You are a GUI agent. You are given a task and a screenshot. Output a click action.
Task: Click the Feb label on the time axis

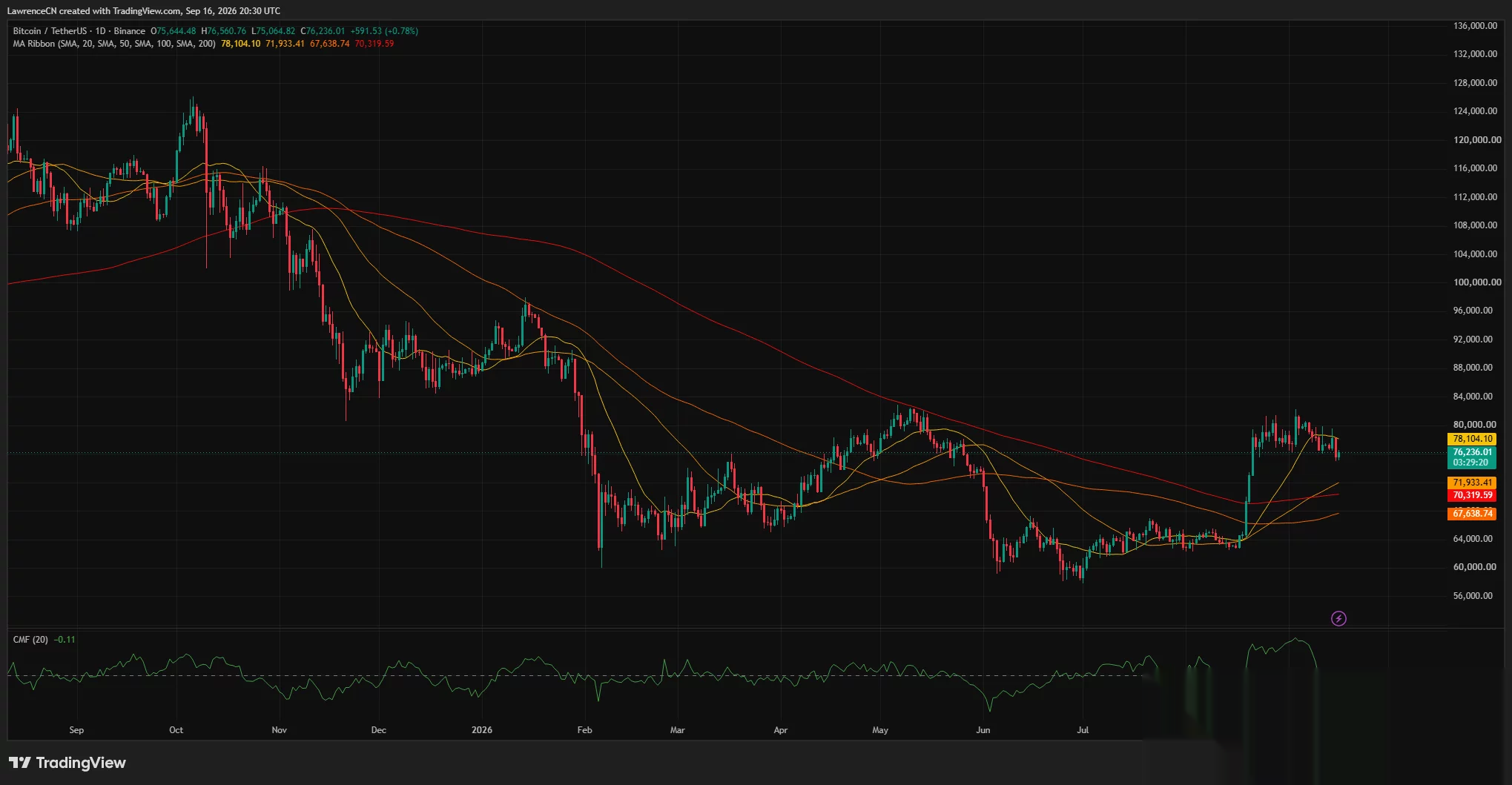pyautogui.click(x=584, y=730)
